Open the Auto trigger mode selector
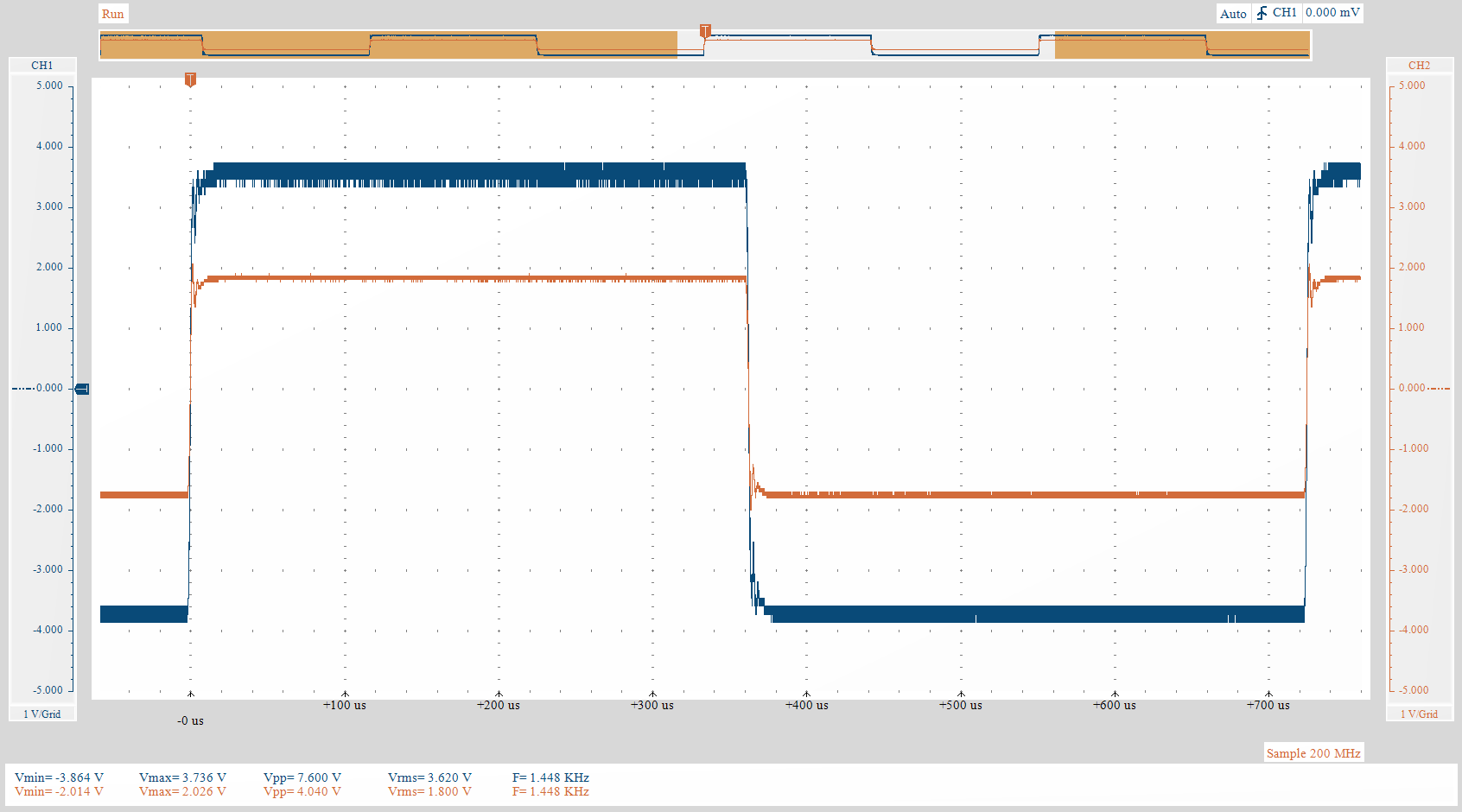This screenshot has height=812, width=1462. 1233,14
